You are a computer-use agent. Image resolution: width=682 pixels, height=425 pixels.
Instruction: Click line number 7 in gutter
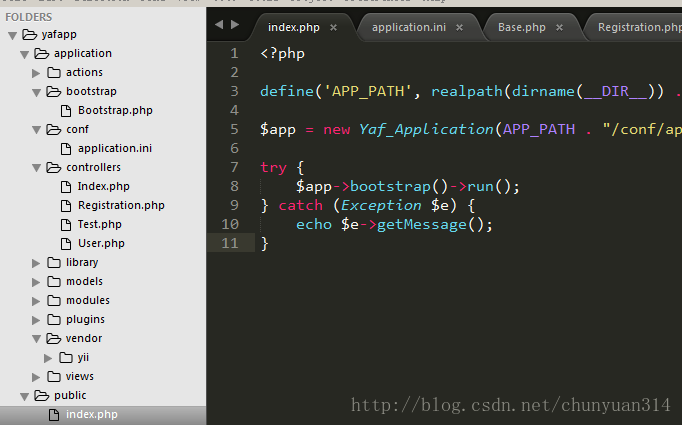[x=234, y=167]
